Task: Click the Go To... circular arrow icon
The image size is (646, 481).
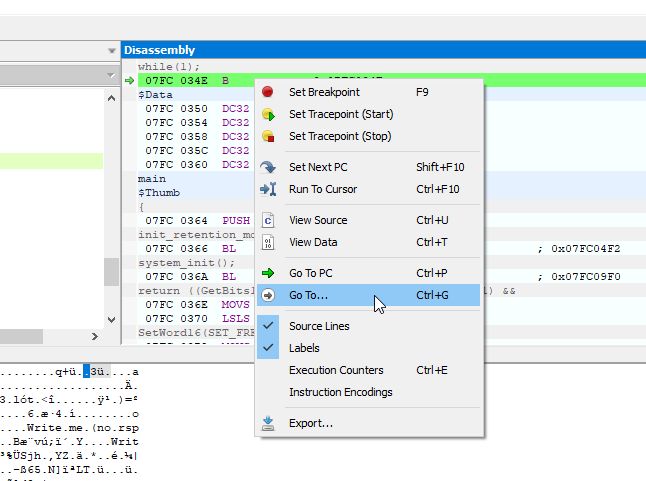Action: 268,295
